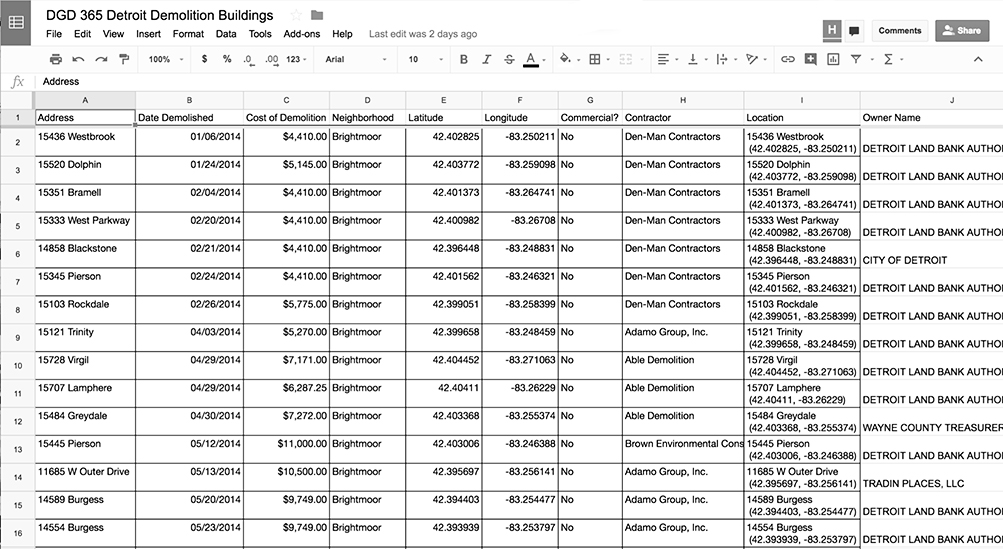1003x549 pixels.
Task: Open the fill color picker
Action: tap(569, 59)
